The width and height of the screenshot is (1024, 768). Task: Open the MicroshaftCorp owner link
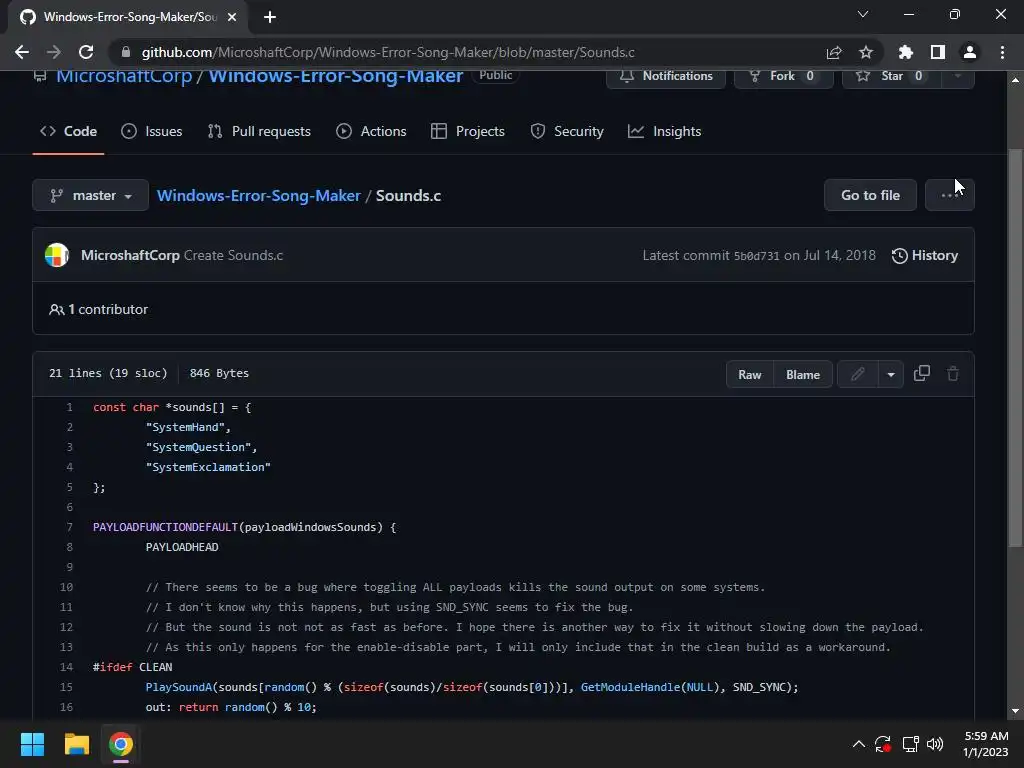click(x=124, y=76)
